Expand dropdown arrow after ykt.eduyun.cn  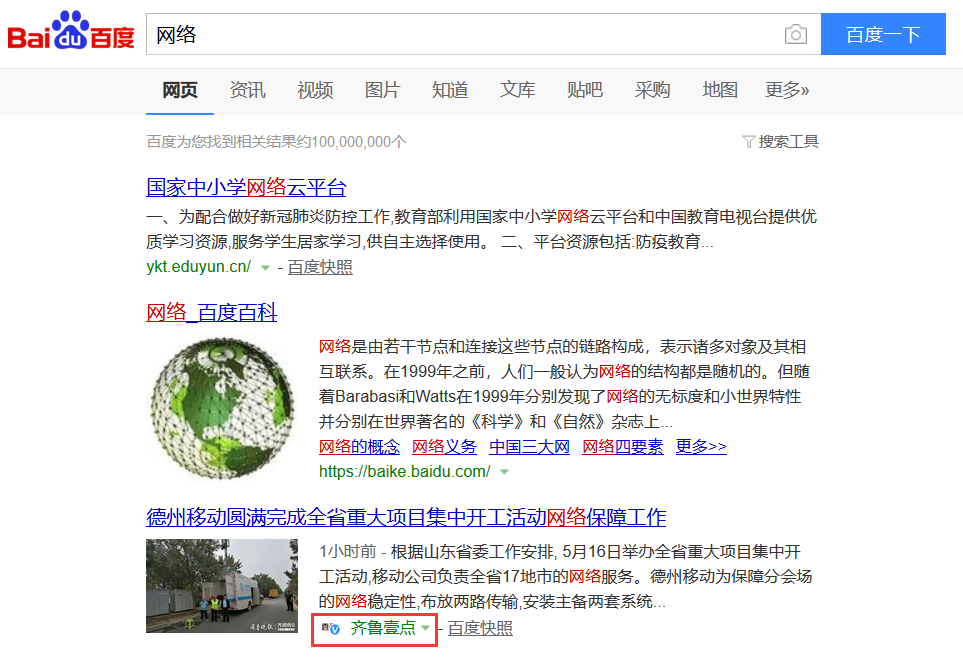(265, 268)
